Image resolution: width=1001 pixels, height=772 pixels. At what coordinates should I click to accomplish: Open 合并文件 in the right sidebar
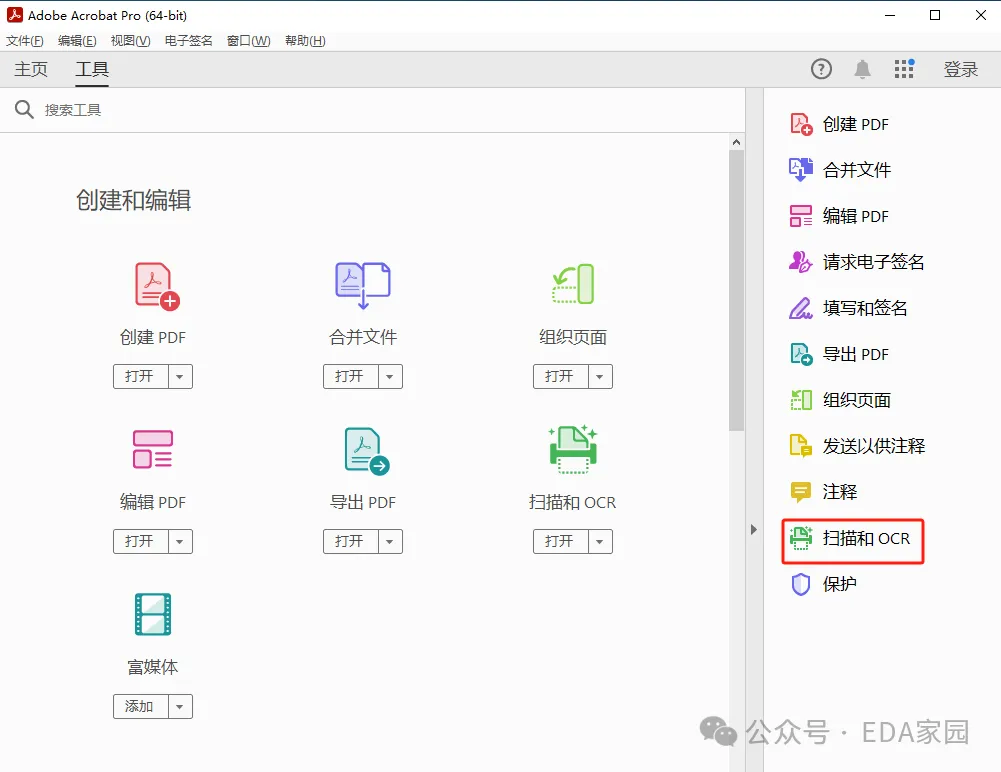[839, 170]
